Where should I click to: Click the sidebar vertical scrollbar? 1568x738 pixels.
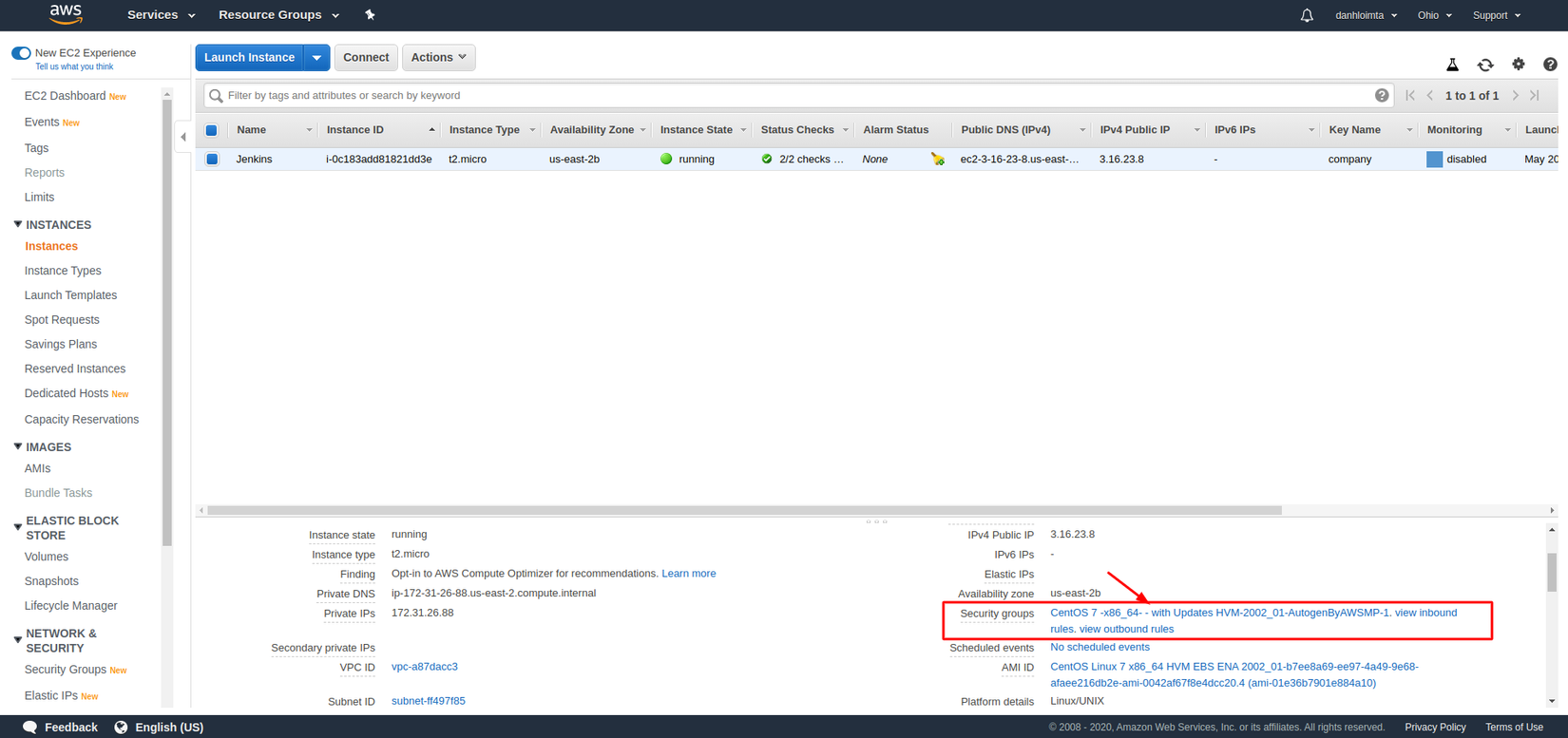[167, 323]
